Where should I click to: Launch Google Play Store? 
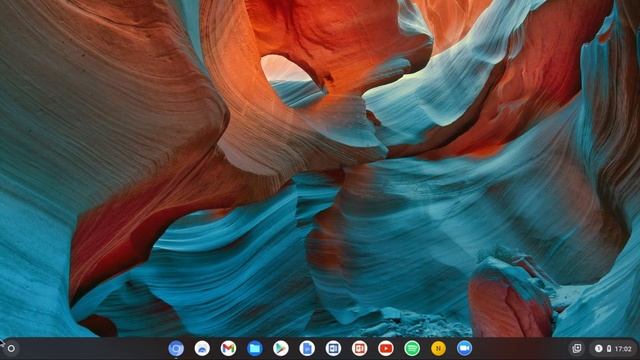[x=281, y=349]
